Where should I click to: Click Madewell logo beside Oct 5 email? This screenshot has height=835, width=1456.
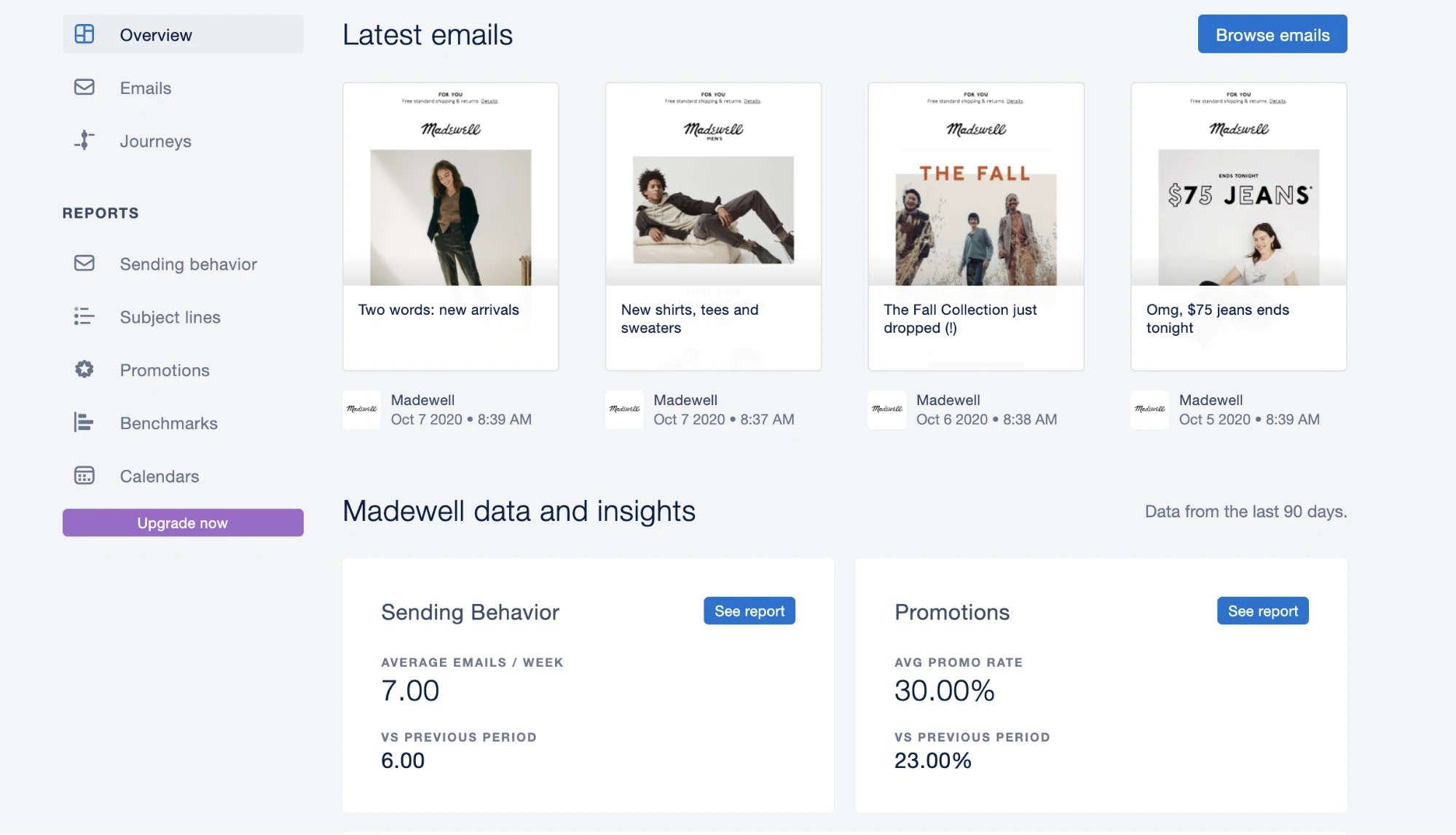coord(1149,409)
